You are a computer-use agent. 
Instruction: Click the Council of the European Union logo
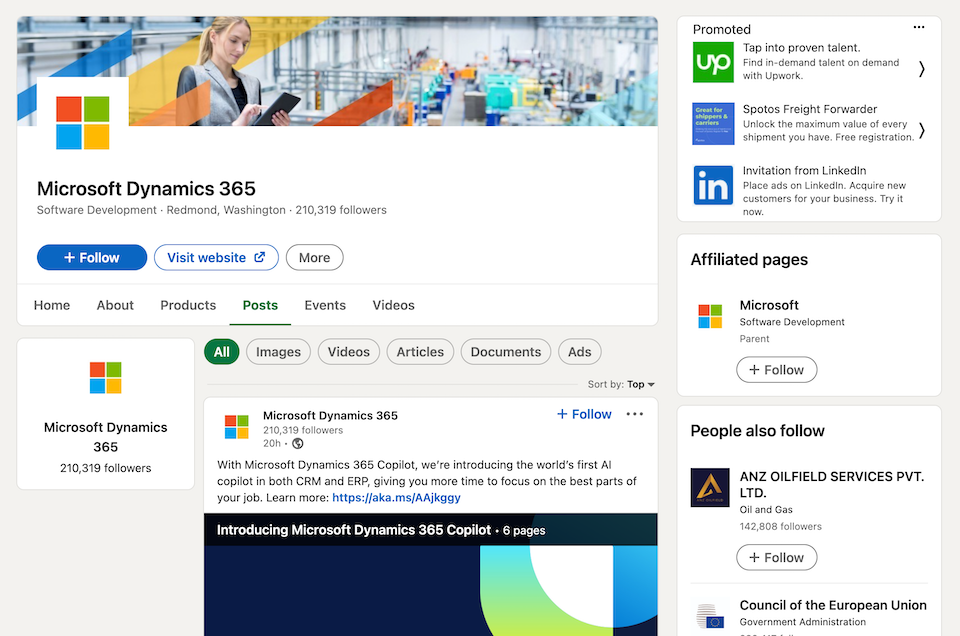pos(710,616)
